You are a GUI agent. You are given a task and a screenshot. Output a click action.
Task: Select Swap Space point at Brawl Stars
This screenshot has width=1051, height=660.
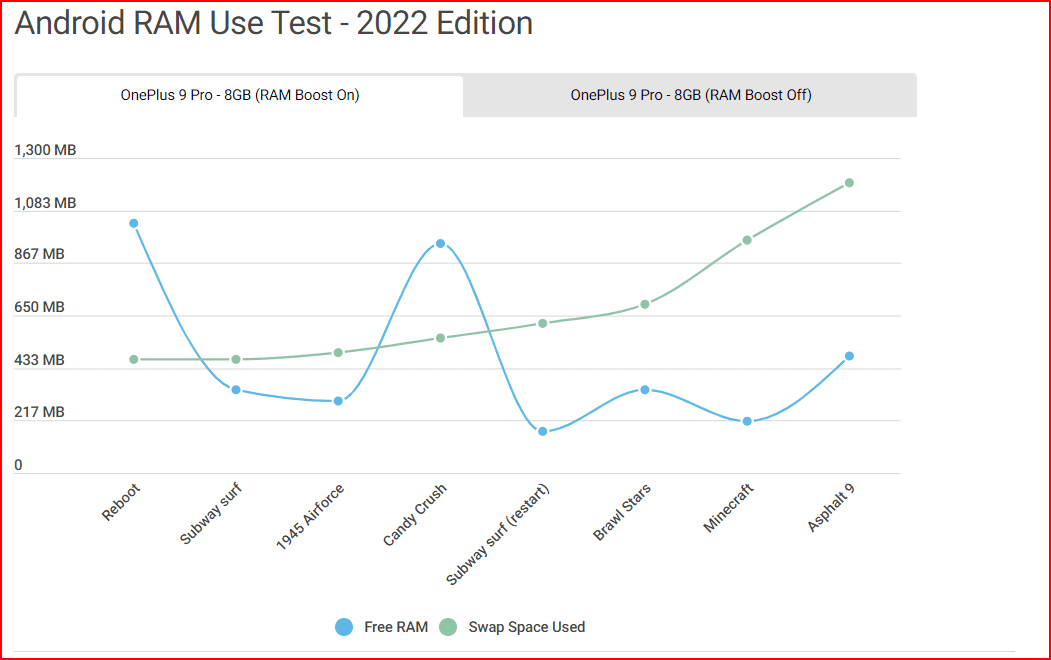pos(645,304)
